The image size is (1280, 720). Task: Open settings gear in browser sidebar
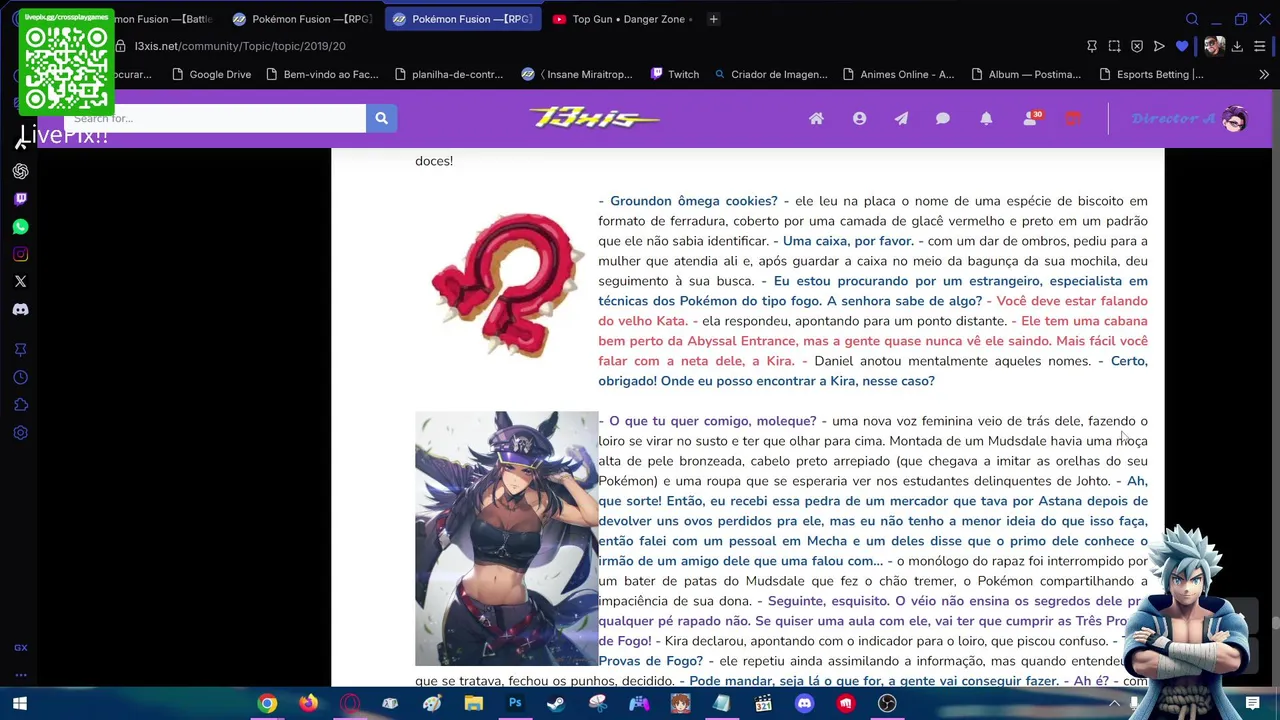coord(20,433)
